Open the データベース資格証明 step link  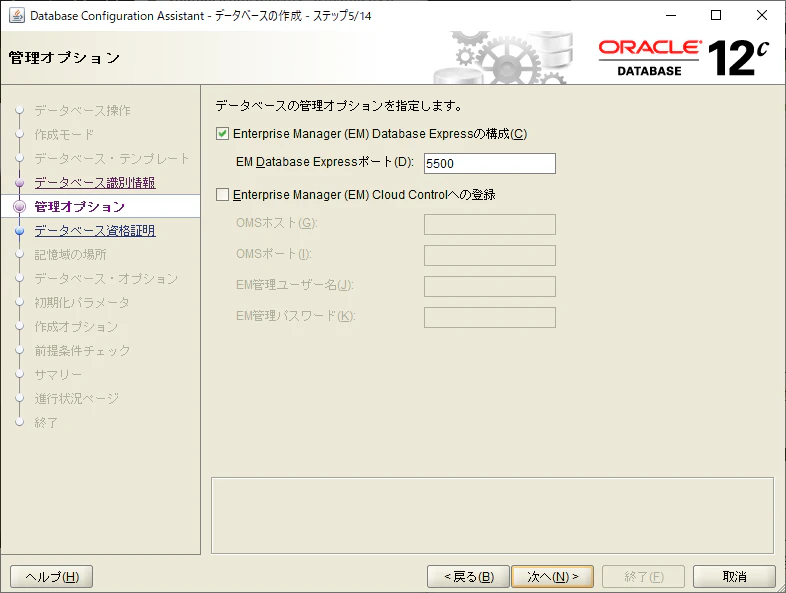(95, 231)
